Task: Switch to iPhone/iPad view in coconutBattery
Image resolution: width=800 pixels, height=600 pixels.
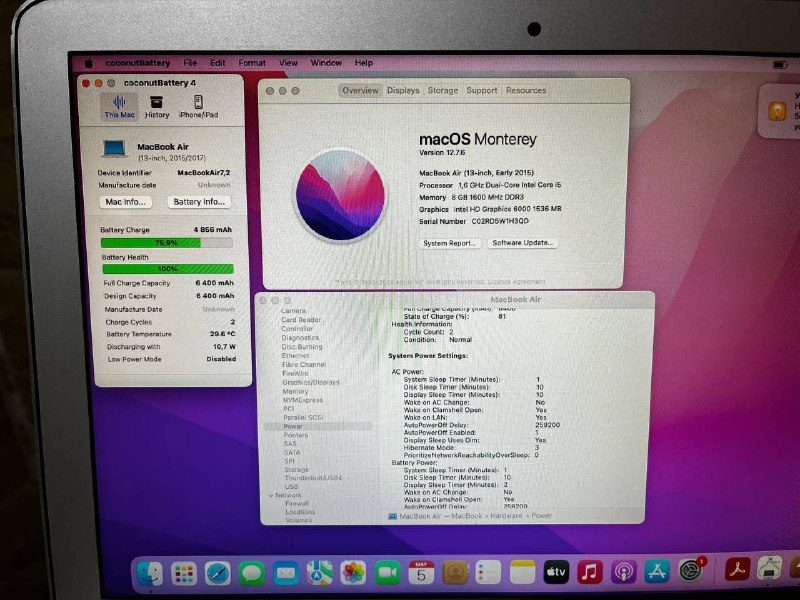Action: [x=197, y=104]
